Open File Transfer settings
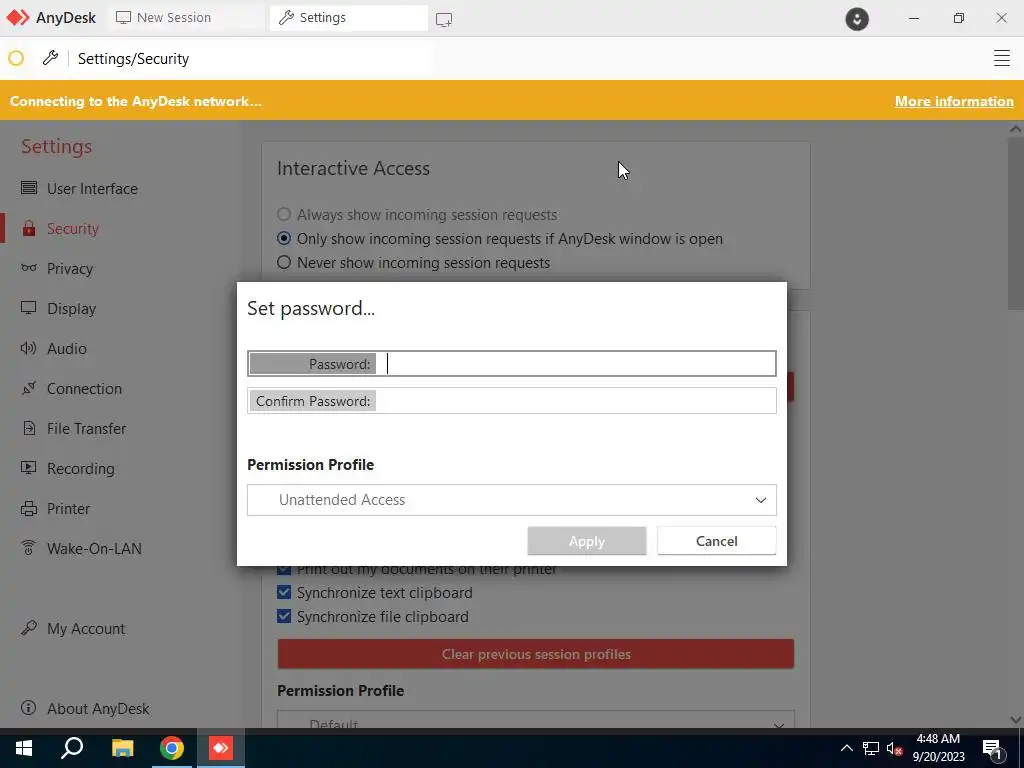The width and height of the screenshot is (1024, 768). [x=86, y=428]
